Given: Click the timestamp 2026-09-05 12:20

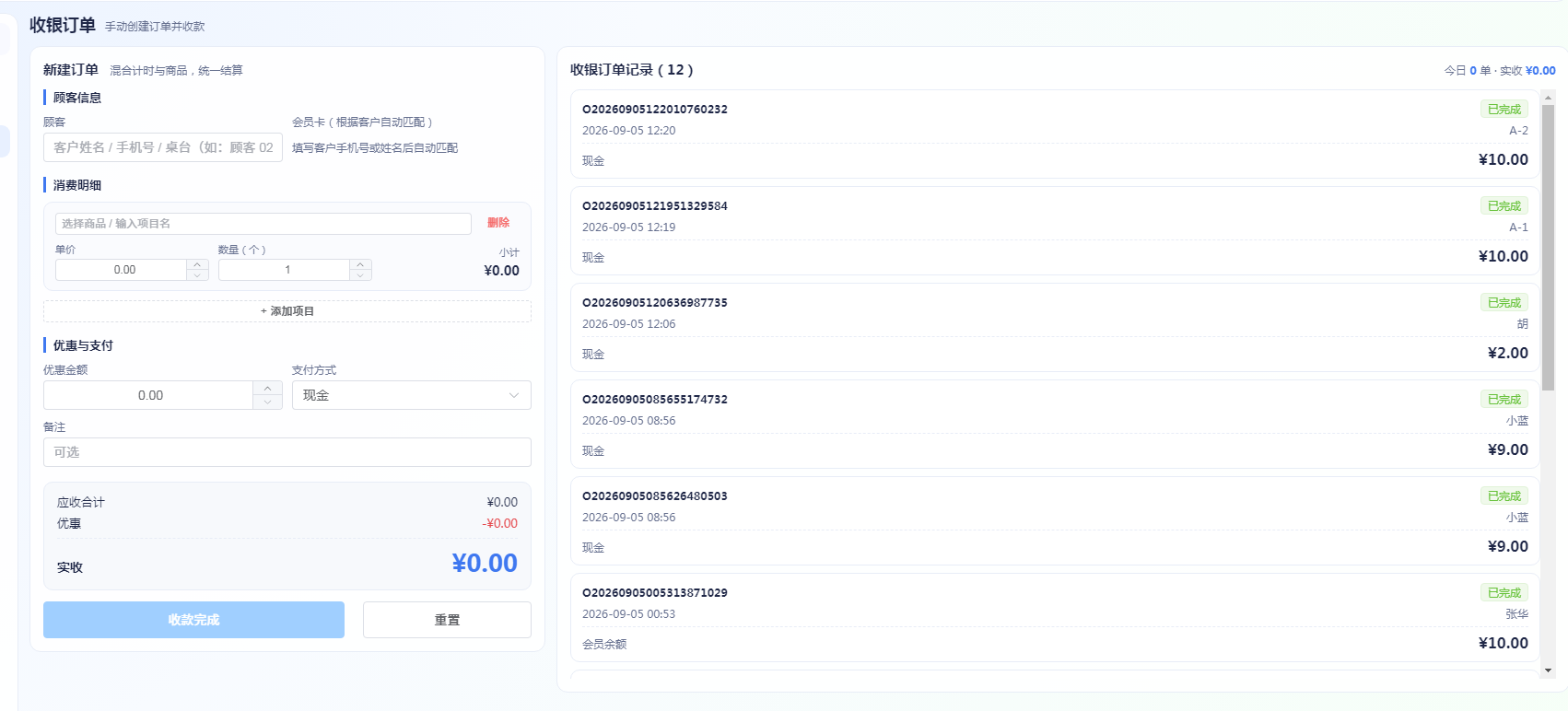Looking at the screenshot, I should 629,131.
